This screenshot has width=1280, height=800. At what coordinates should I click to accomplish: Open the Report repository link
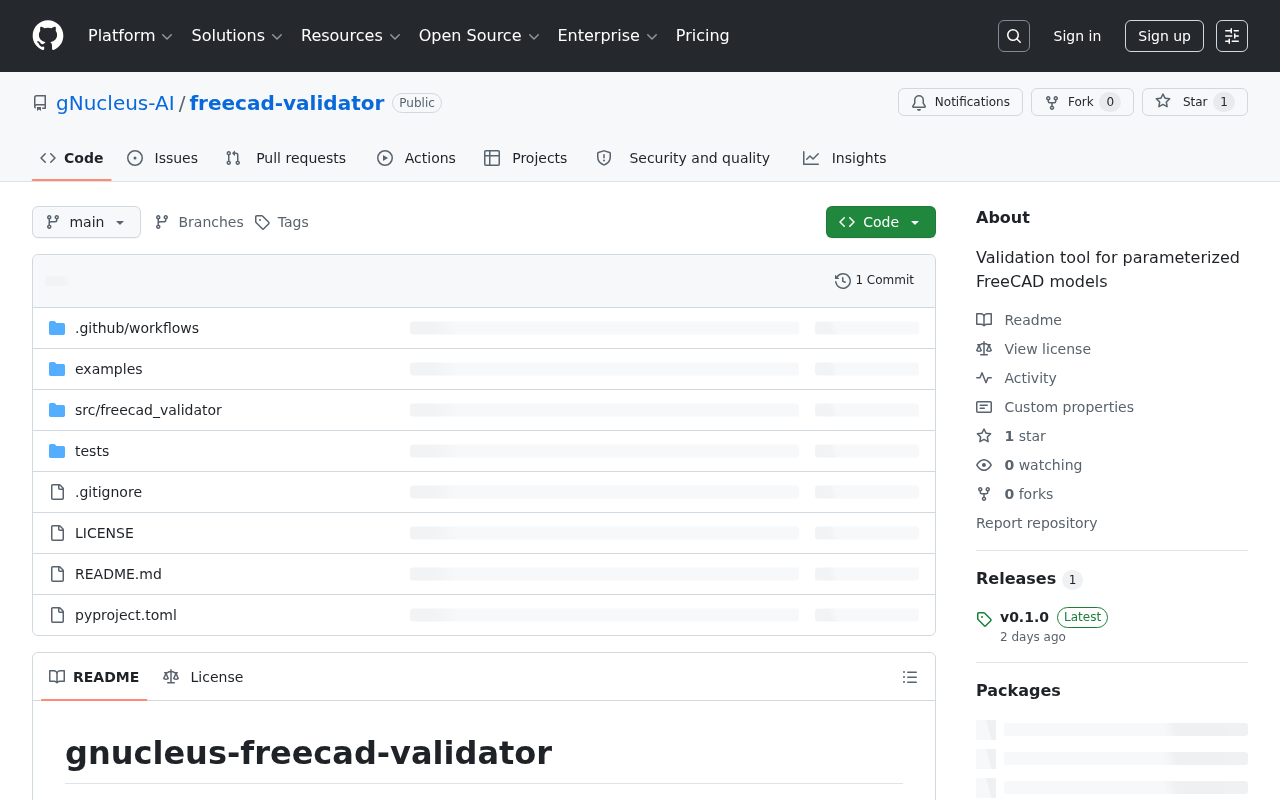pos(1036,523)
